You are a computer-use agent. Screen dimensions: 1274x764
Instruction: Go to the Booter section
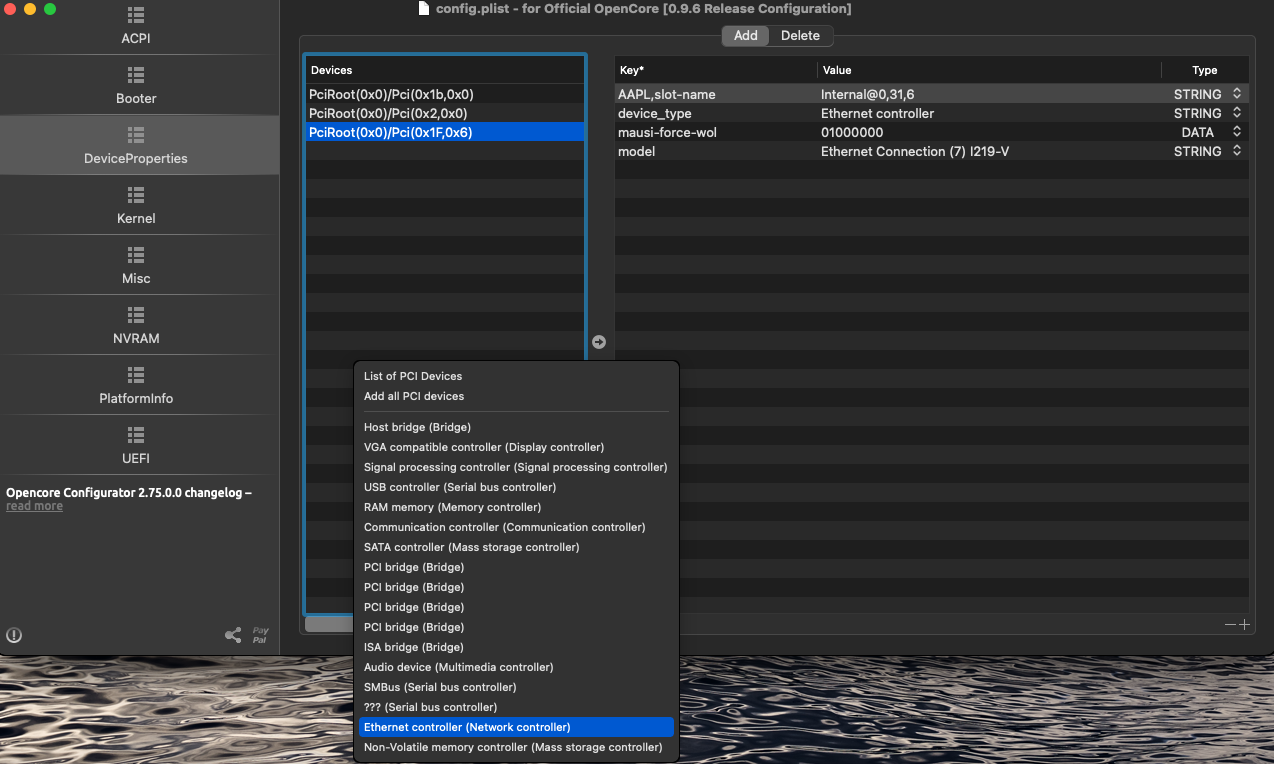[x=136, y=86]
